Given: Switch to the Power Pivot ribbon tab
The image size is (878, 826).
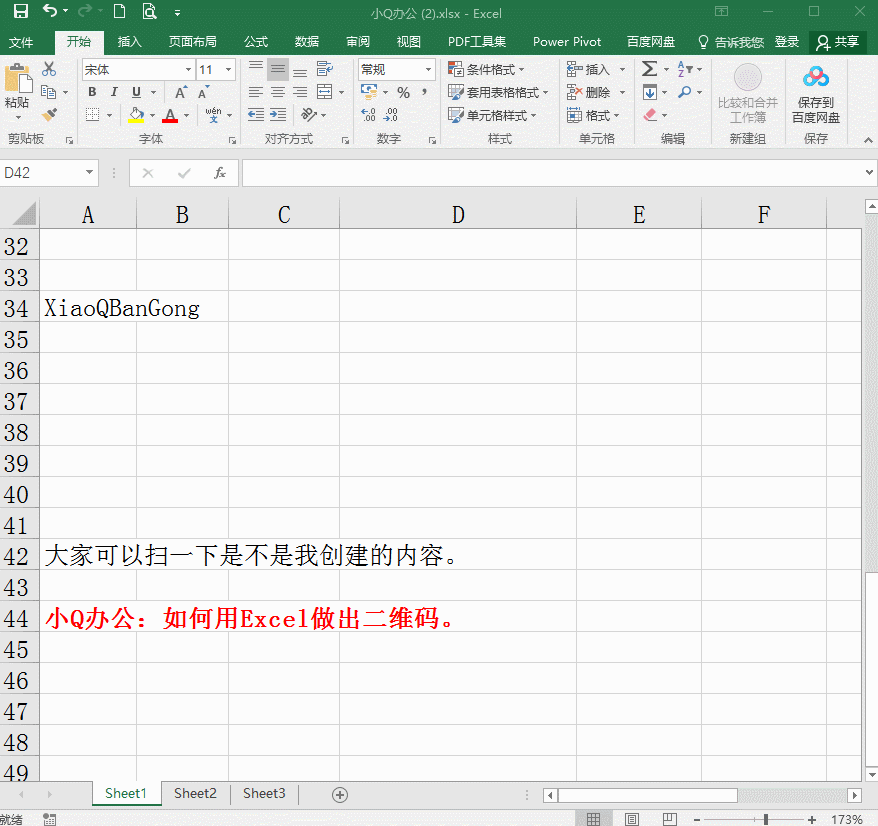Looking at the screenshot, I should (567, 42).
